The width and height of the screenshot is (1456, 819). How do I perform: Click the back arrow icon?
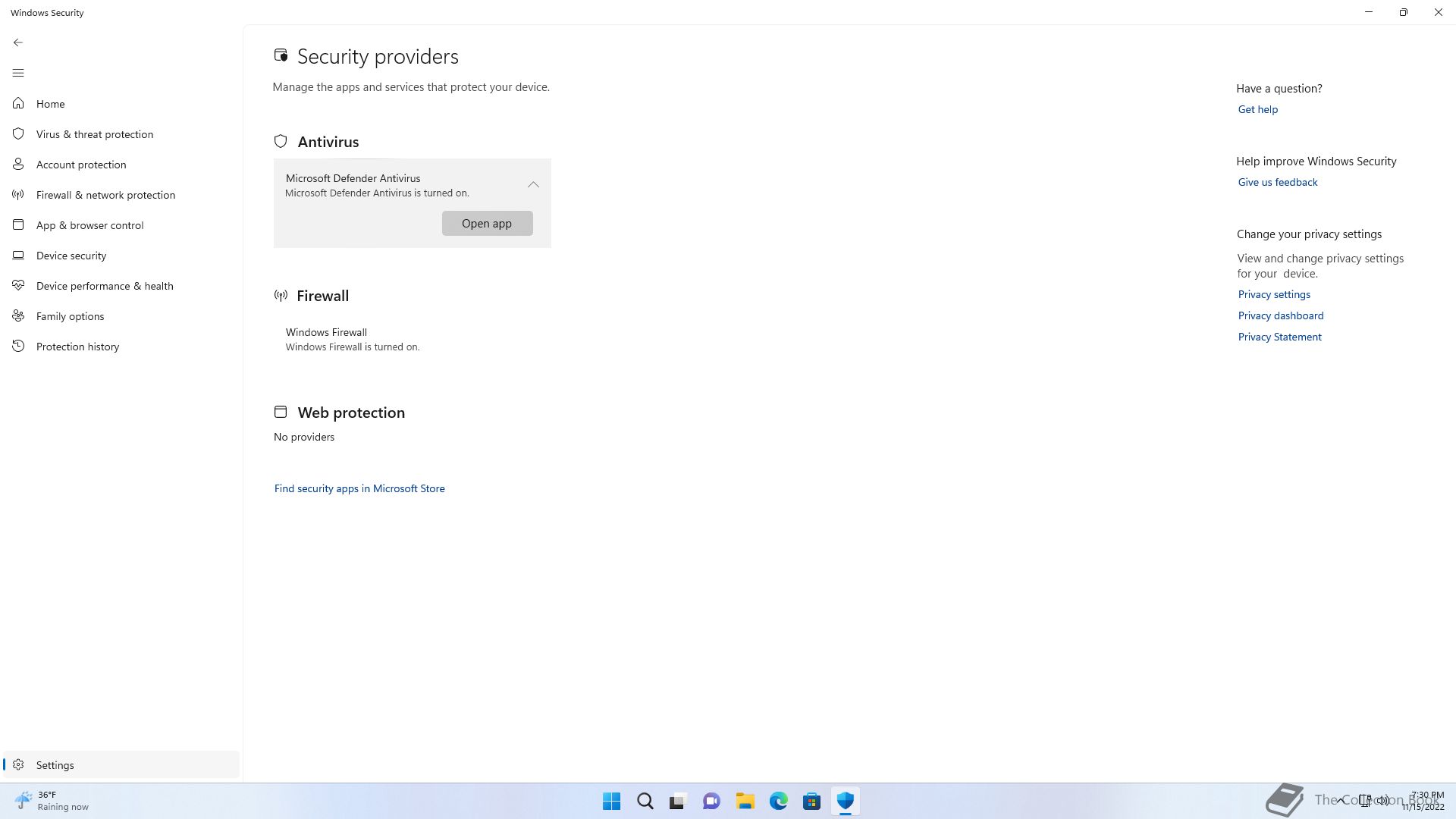(x=18, y=42)
